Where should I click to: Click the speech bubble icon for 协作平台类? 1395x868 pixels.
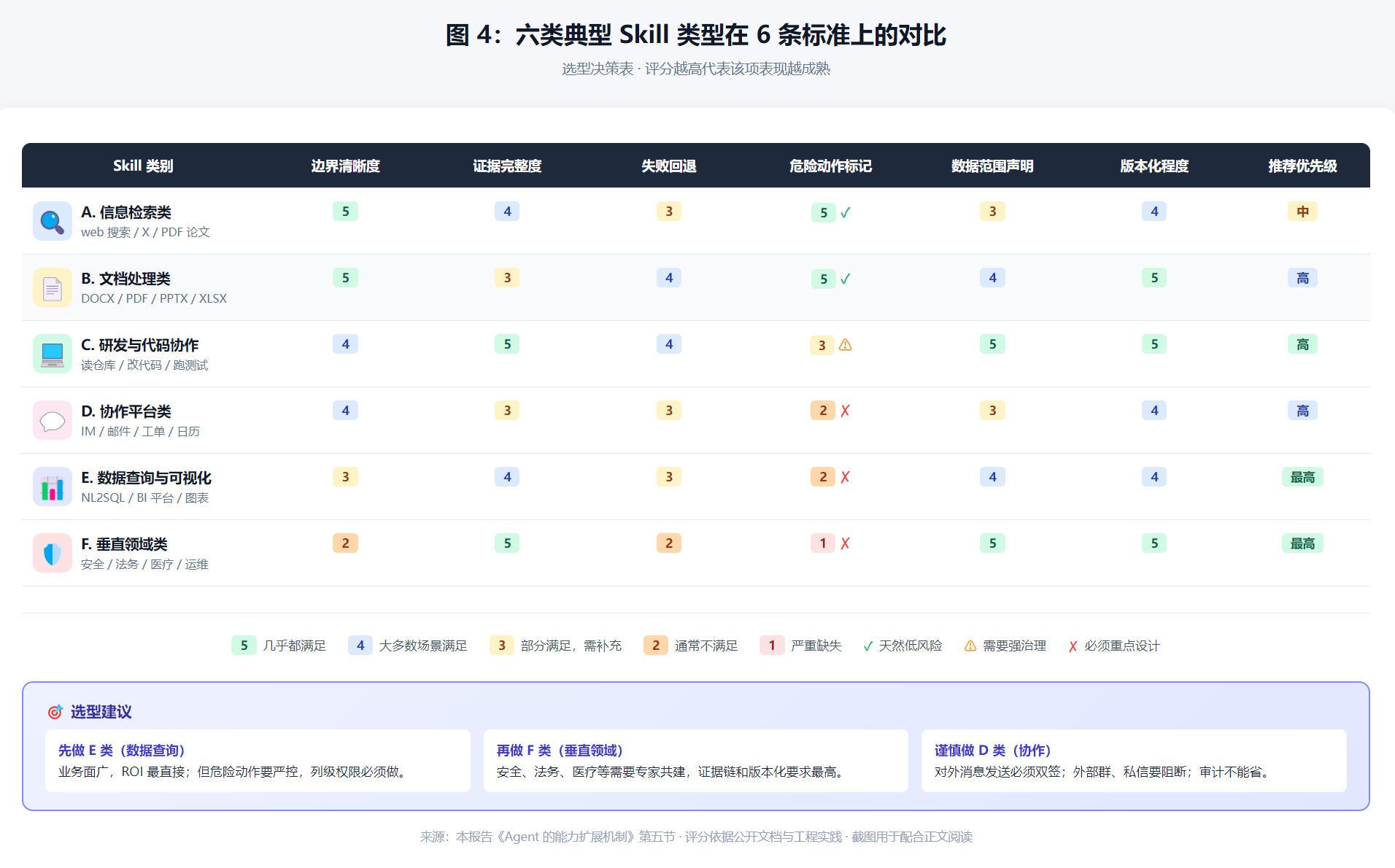pyautogui.click(x=52, y=420)
